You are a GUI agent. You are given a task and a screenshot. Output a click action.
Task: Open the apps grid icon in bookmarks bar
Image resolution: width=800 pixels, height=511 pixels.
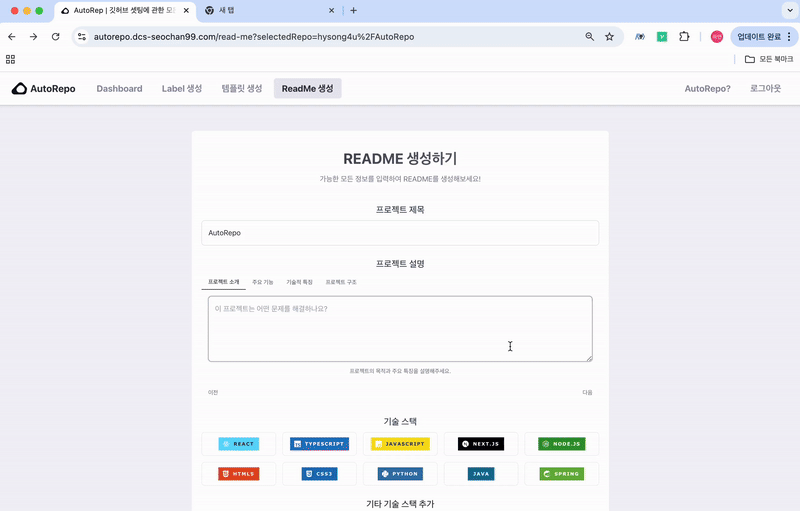click(x=10, y=59)
